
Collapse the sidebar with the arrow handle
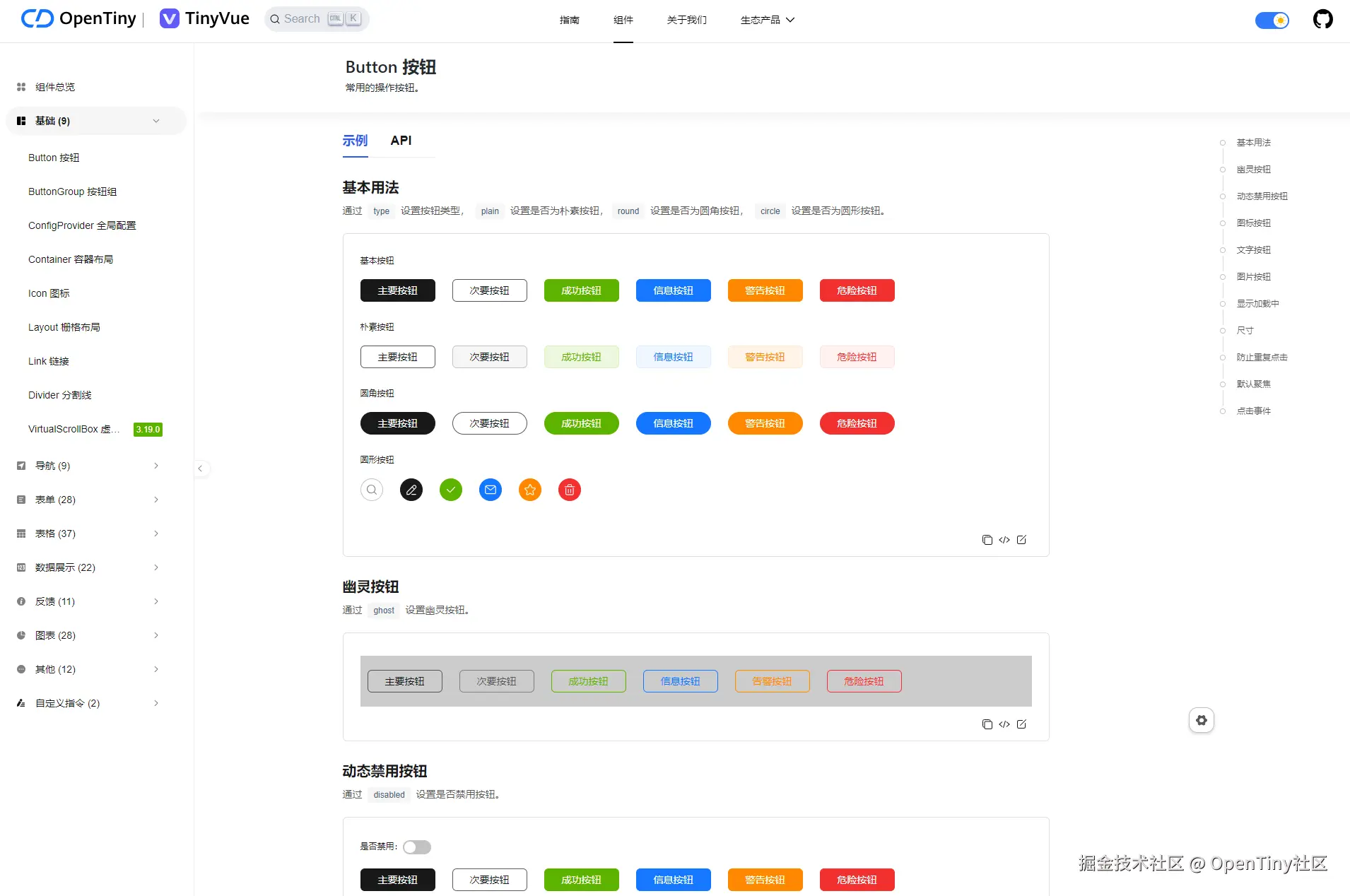coord(201,468)
